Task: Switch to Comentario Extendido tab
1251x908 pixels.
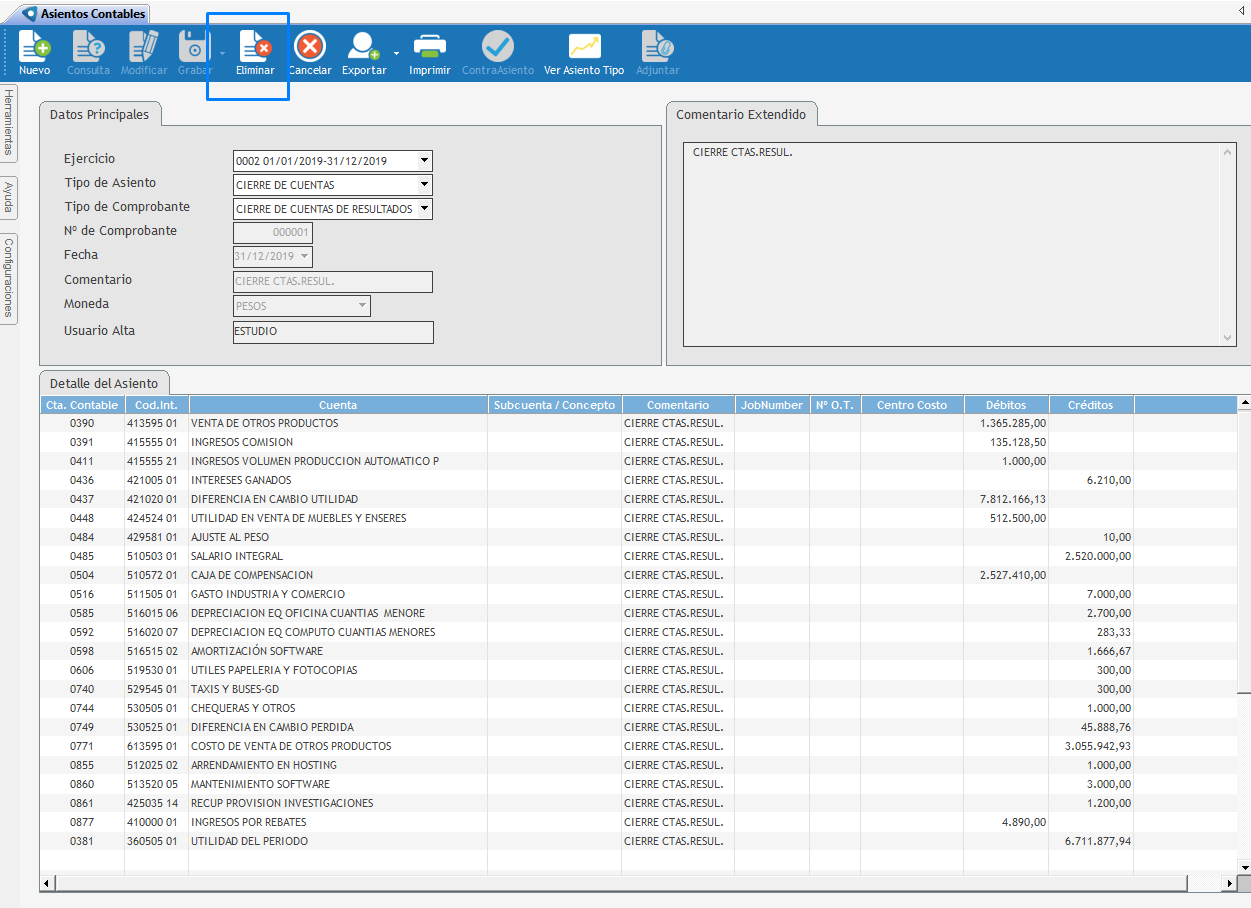Action: (741, 114)
